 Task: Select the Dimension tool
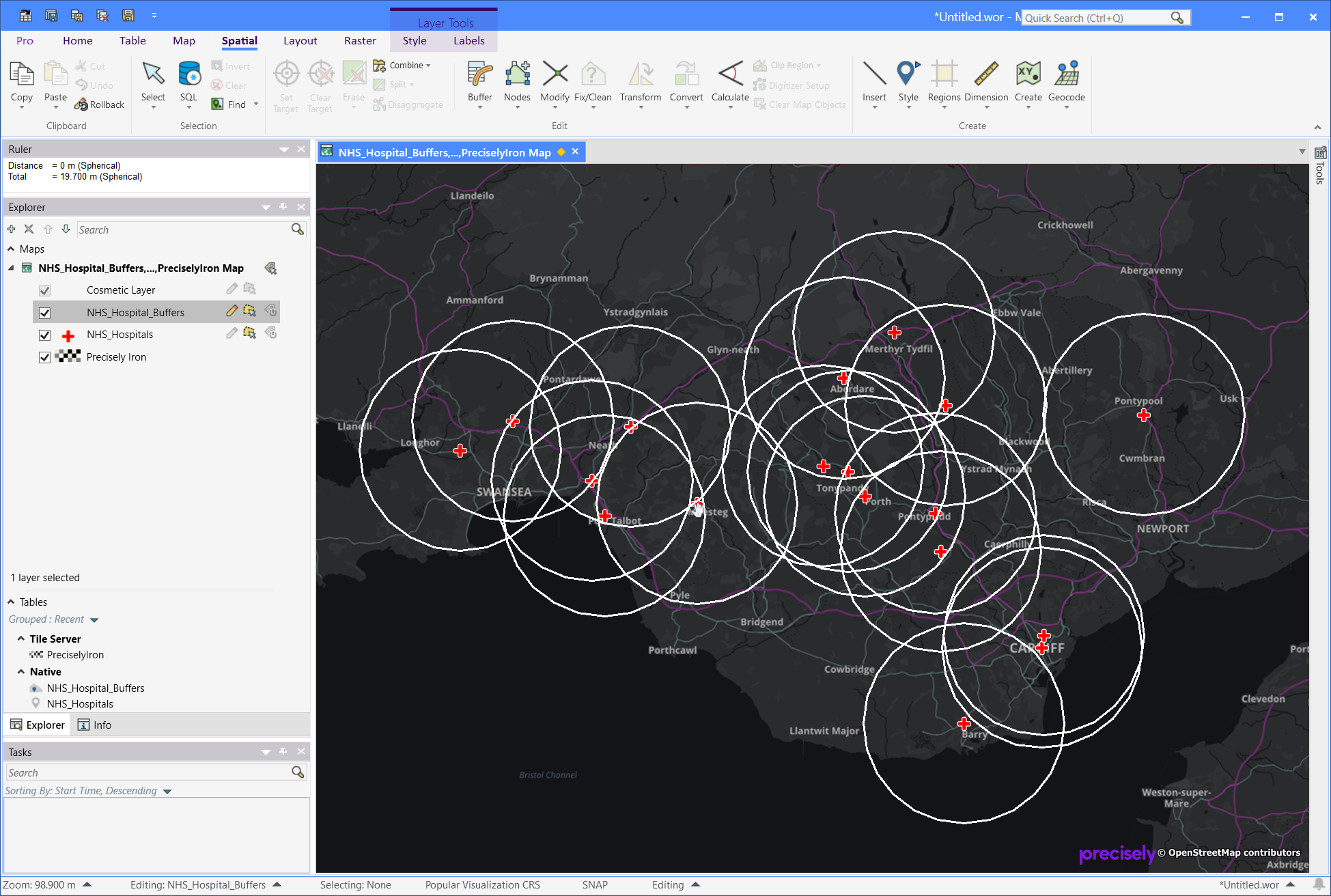986,82
